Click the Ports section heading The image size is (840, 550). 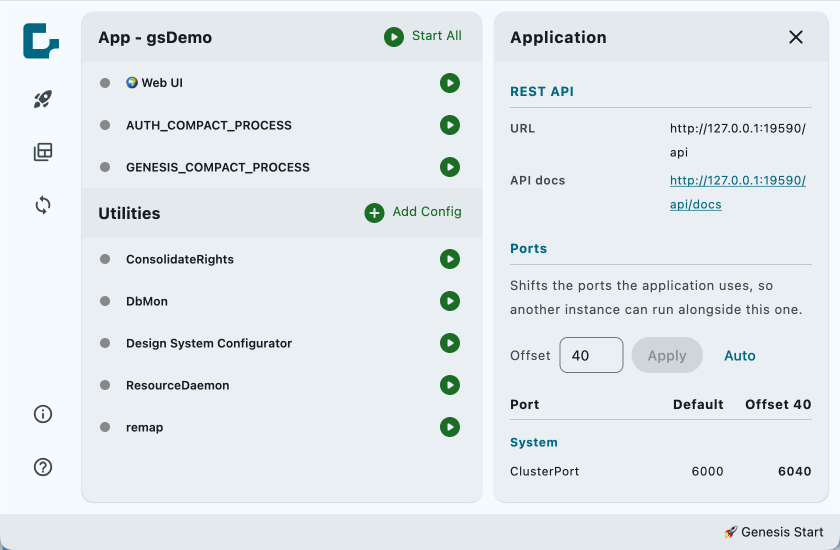(528, 248)
